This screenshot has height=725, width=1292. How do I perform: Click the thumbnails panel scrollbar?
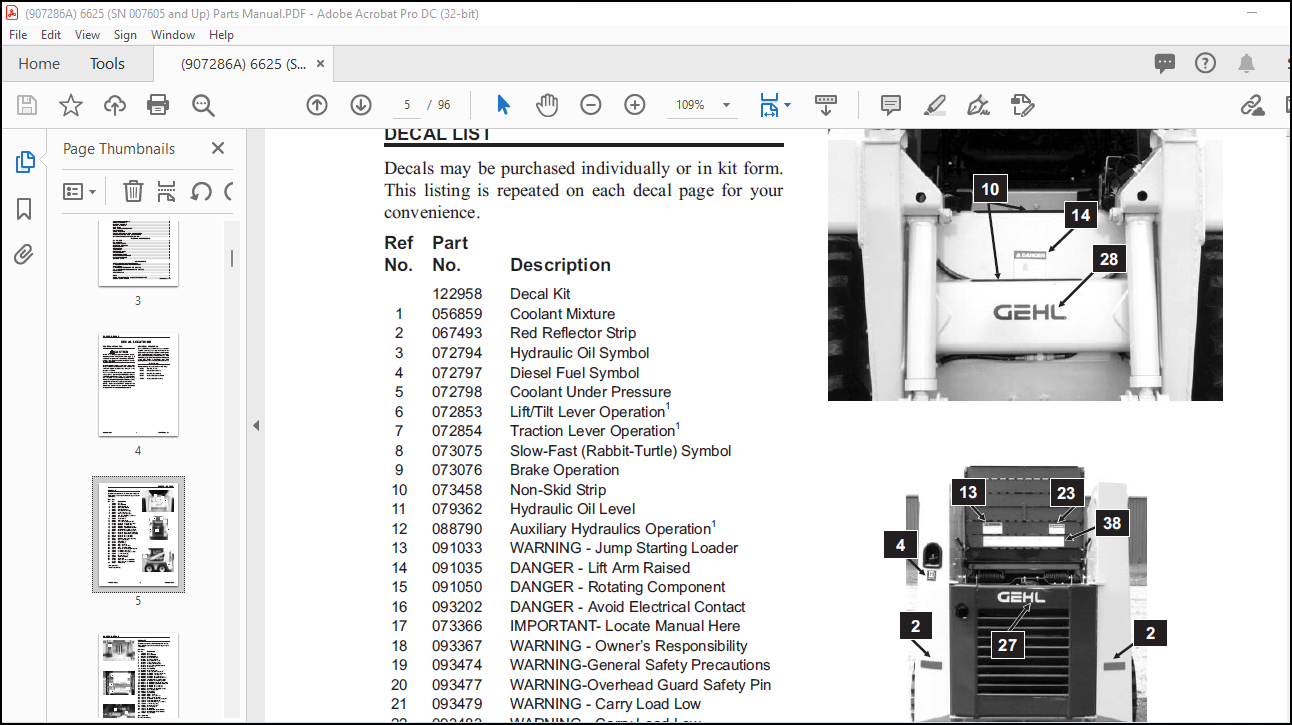232,258
